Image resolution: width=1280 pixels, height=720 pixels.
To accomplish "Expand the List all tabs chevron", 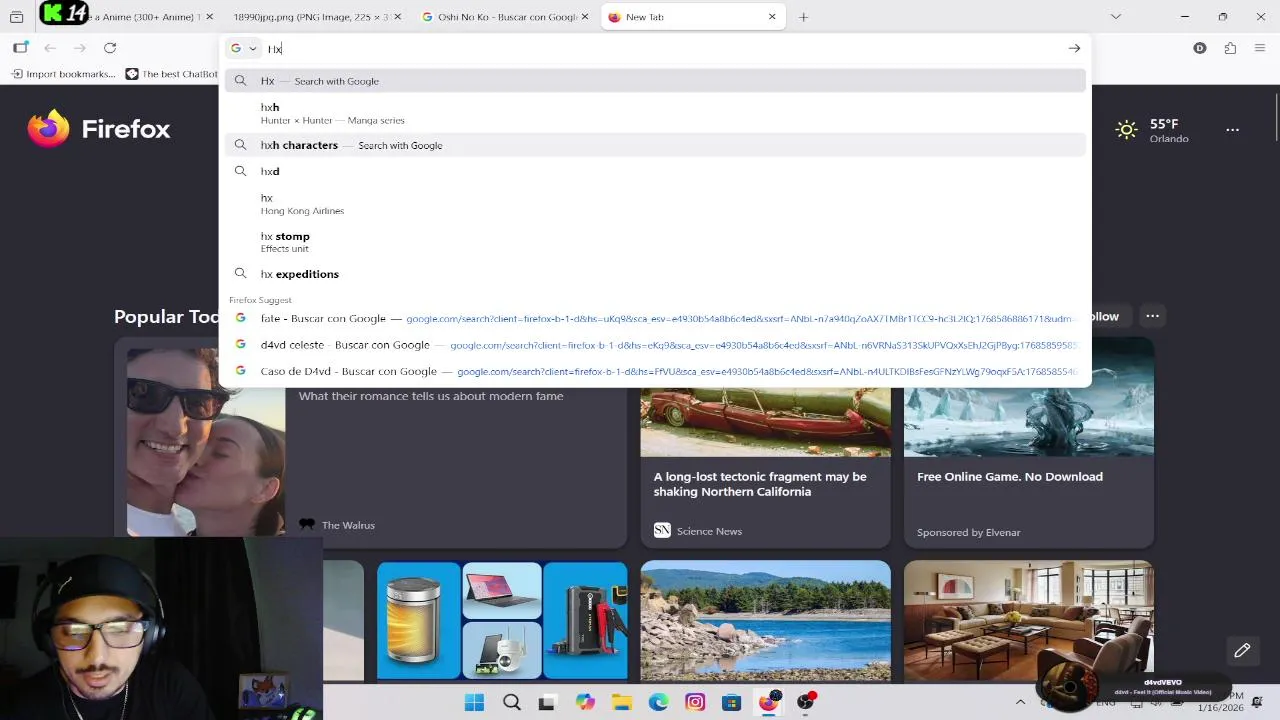I will [x=1116, y=17].
